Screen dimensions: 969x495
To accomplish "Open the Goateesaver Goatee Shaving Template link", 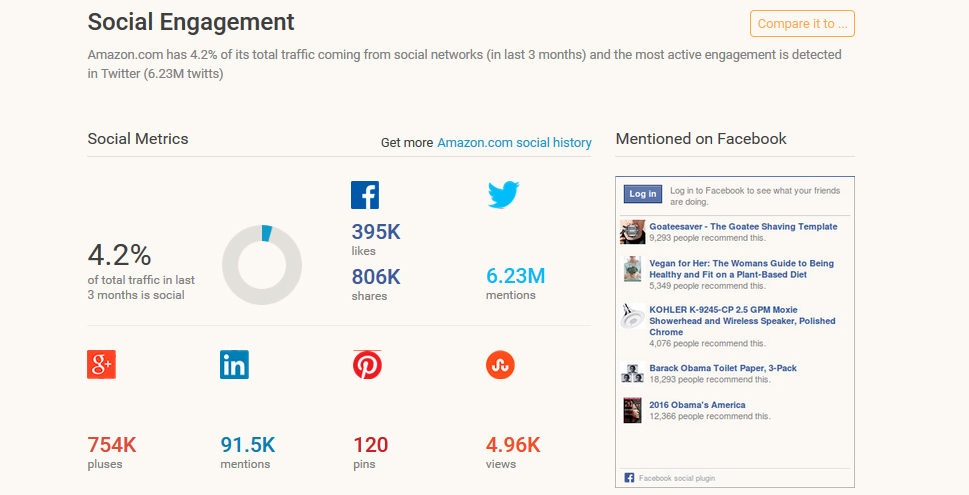I will 743,227.
